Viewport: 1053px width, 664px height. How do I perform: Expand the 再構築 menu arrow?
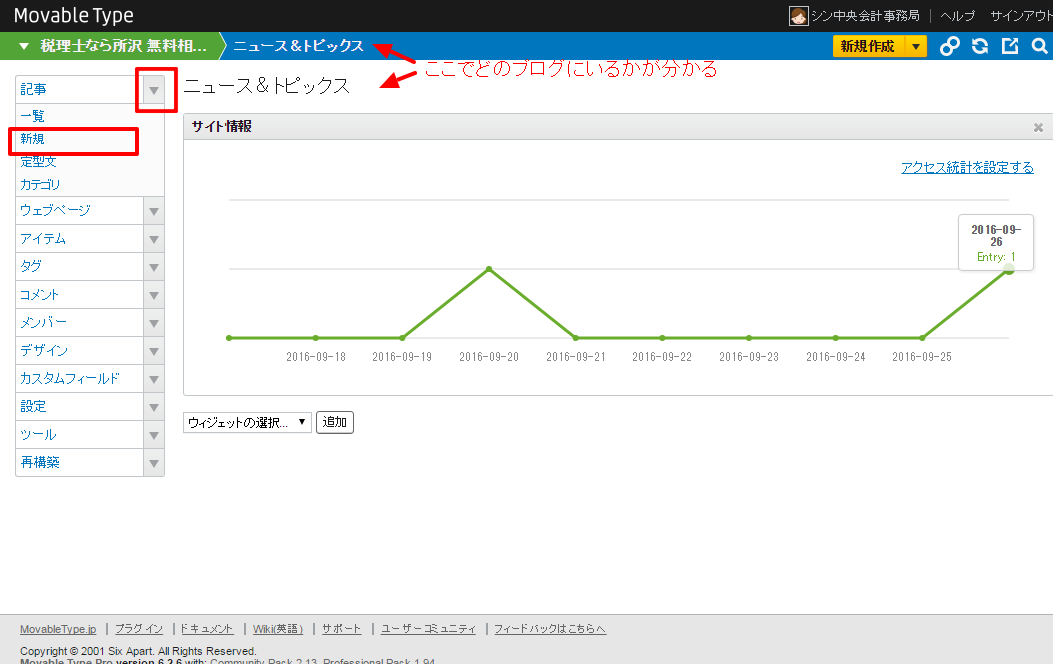point(154,463)
